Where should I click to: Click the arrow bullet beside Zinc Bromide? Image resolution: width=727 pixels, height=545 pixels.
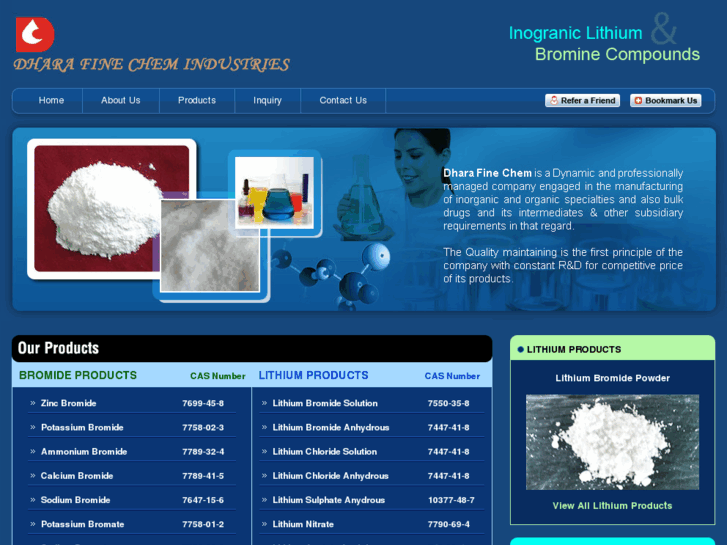coord(33,403)
